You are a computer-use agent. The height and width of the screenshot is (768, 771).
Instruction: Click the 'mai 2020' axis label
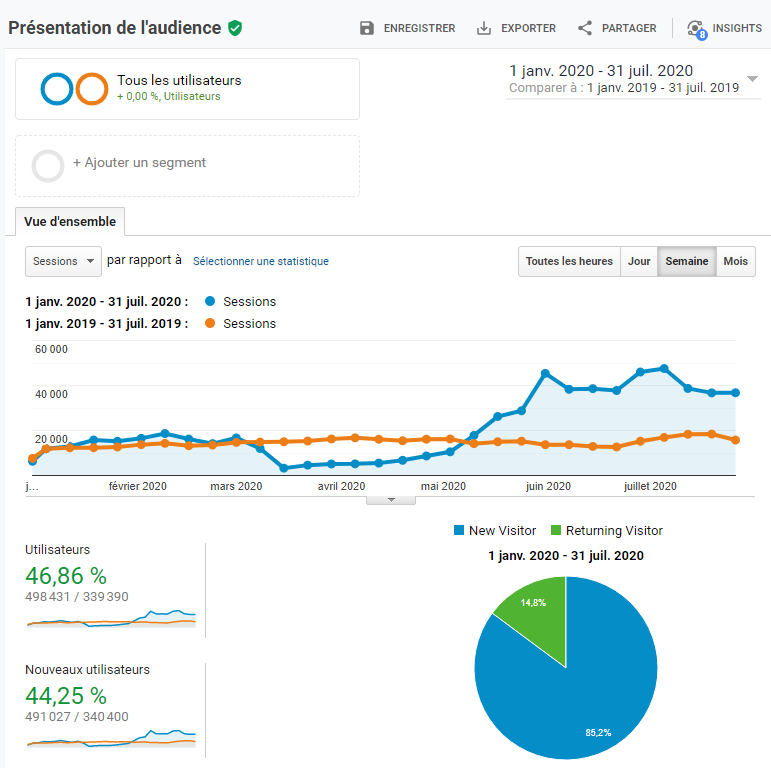pos(443,486)
